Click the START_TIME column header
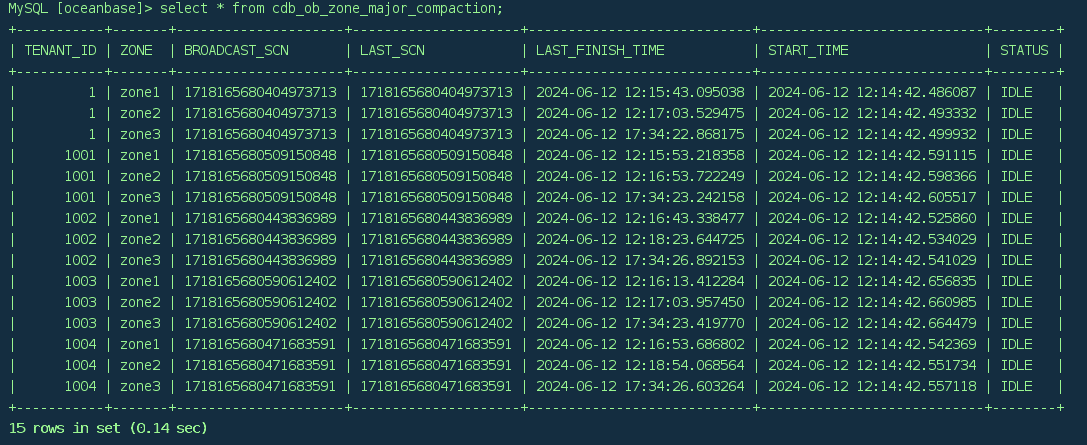This screenshot has height=445, width=1087. pyautogui.click(x=808, y=50)
